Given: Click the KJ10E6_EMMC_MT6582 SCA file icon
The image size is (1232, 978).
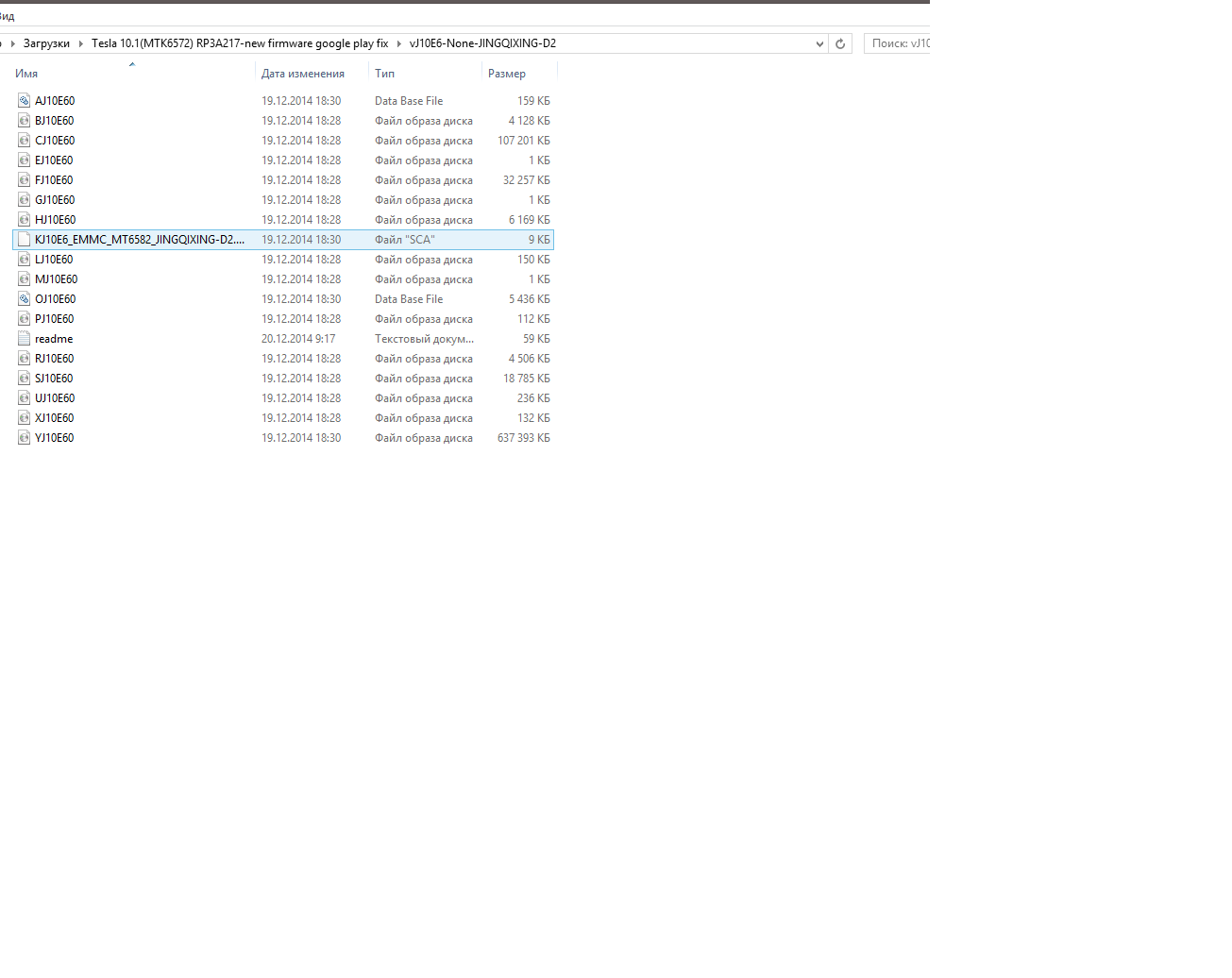Looking at the screenshot, I should pyautogui.click(x=25, y=239).
